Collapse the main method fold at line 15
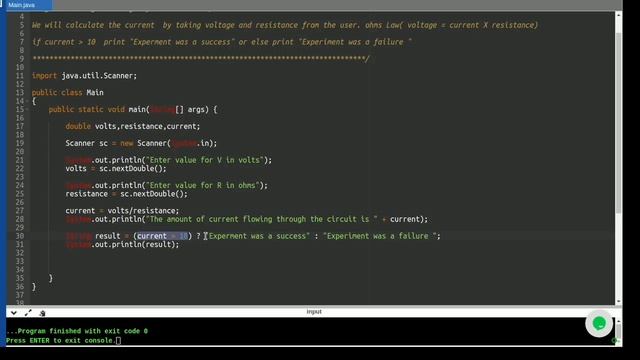 (x=27, y=109)
